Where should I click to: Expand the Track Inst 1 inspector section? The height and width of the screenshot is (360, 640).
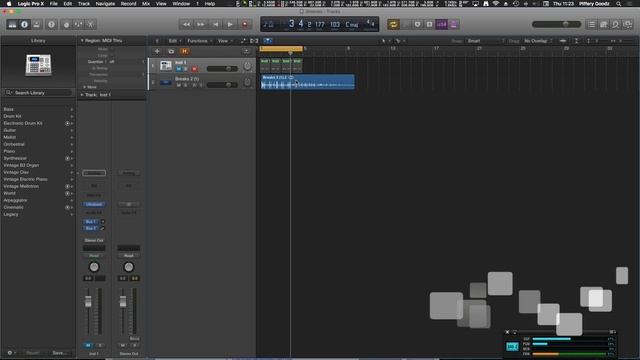pos(82,95)
